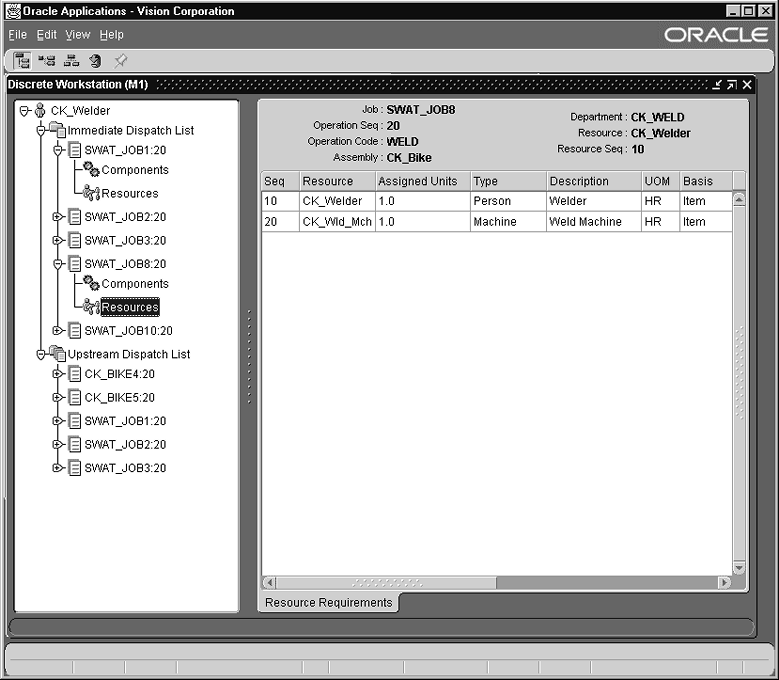Image resolution: width=779 pixels, height=680 pixels.
Task: Click the Weld Machine description cell
Action: pyautogui.click(x=594, y=222)
